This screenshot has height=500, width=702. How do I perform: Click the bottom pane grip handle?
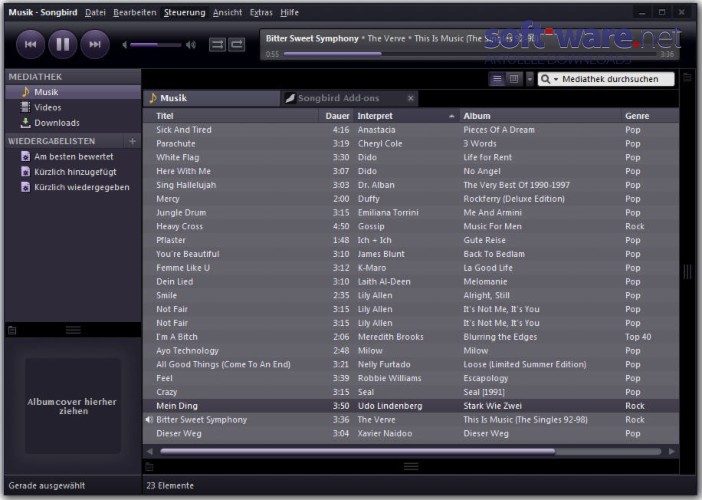[411, 467]
